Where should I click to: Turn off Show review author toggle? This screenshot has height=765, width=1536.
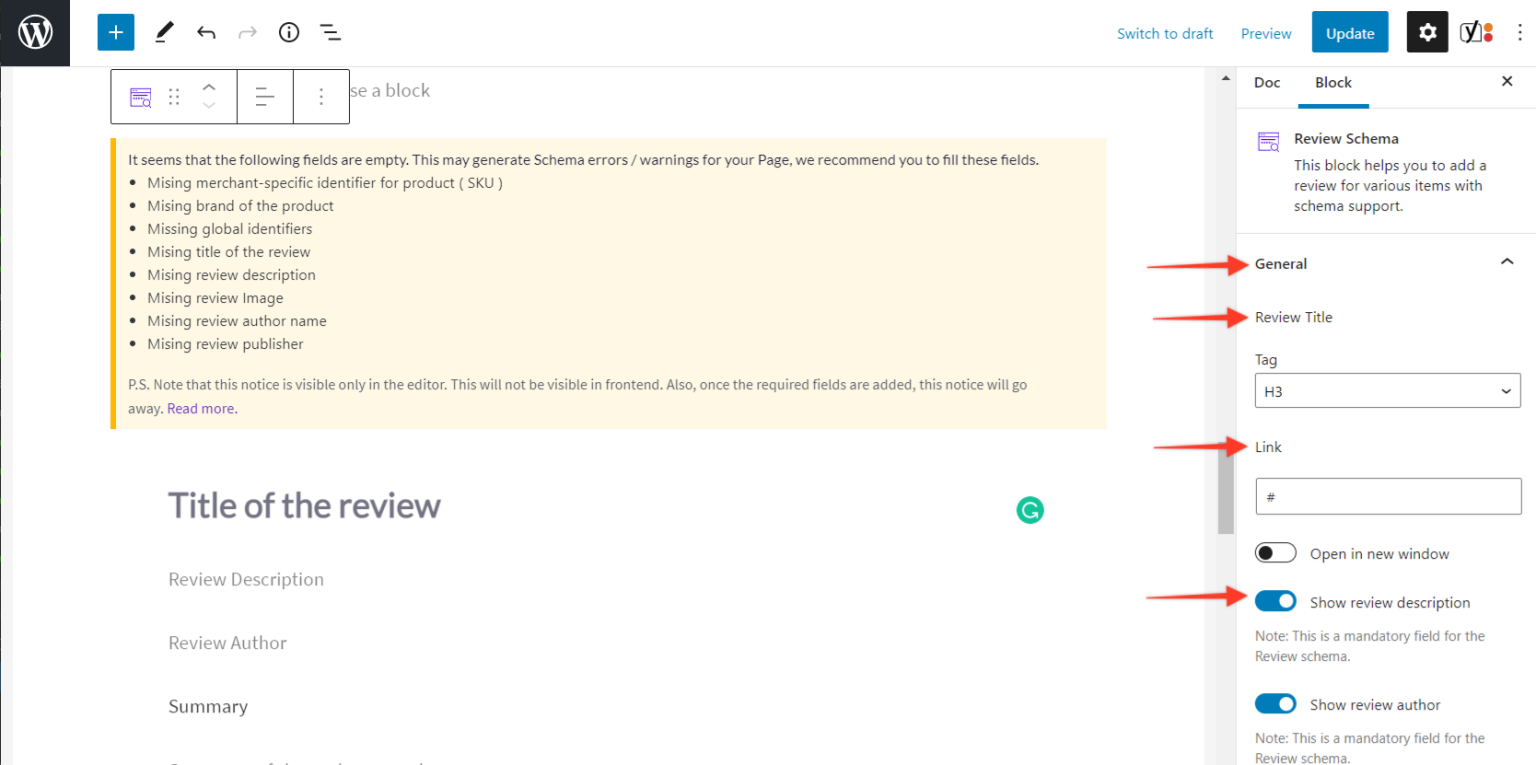[x=1276, y=704]
